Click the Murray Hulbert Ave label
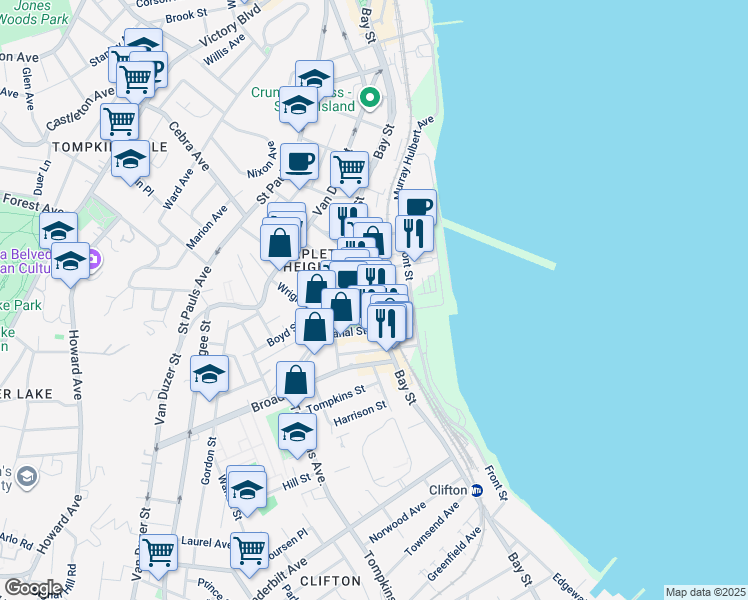Screen dimensions: 748x600 414,157
